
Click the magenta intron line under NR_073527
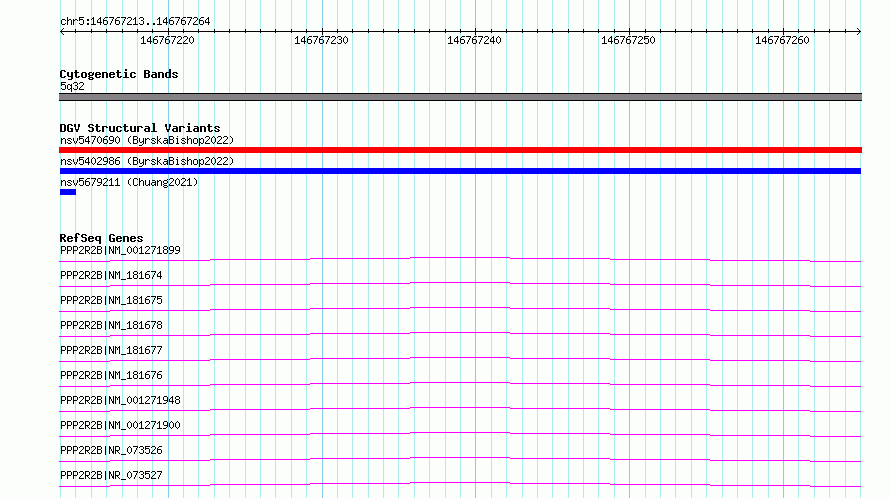pyautogui.click(x=460, y=483)
